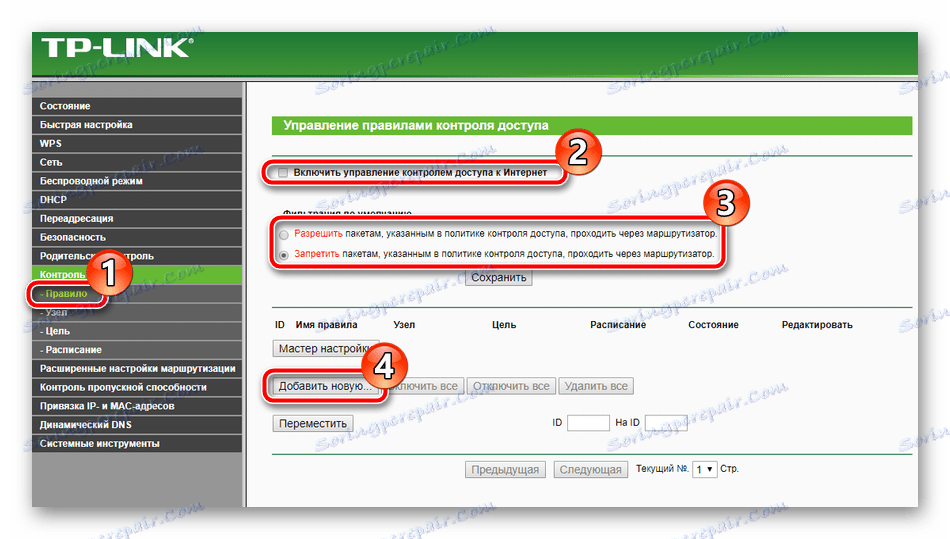Click the Редактировать column header
Viewport: 950px width, 539px height.
coord(817,325)
